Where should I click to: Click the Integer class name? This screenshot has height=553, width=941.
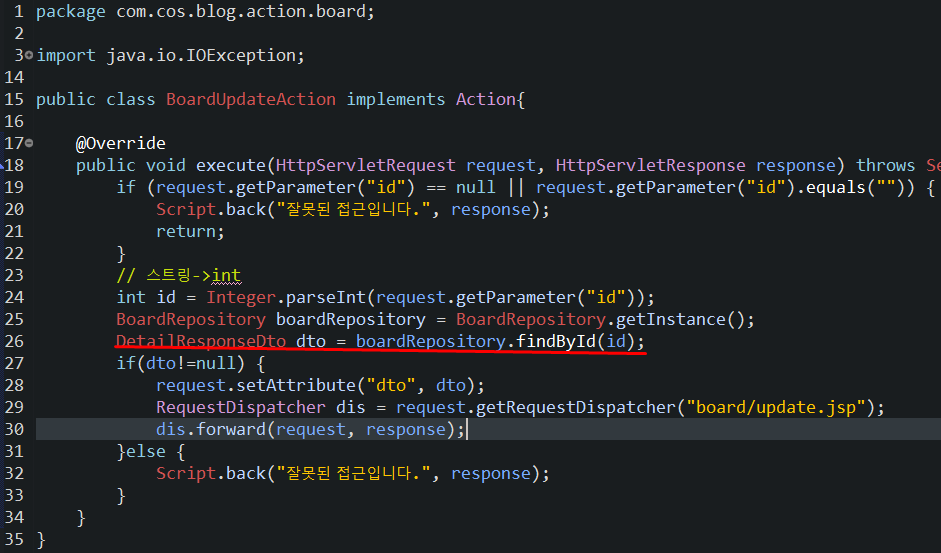(x=241, y=297)
